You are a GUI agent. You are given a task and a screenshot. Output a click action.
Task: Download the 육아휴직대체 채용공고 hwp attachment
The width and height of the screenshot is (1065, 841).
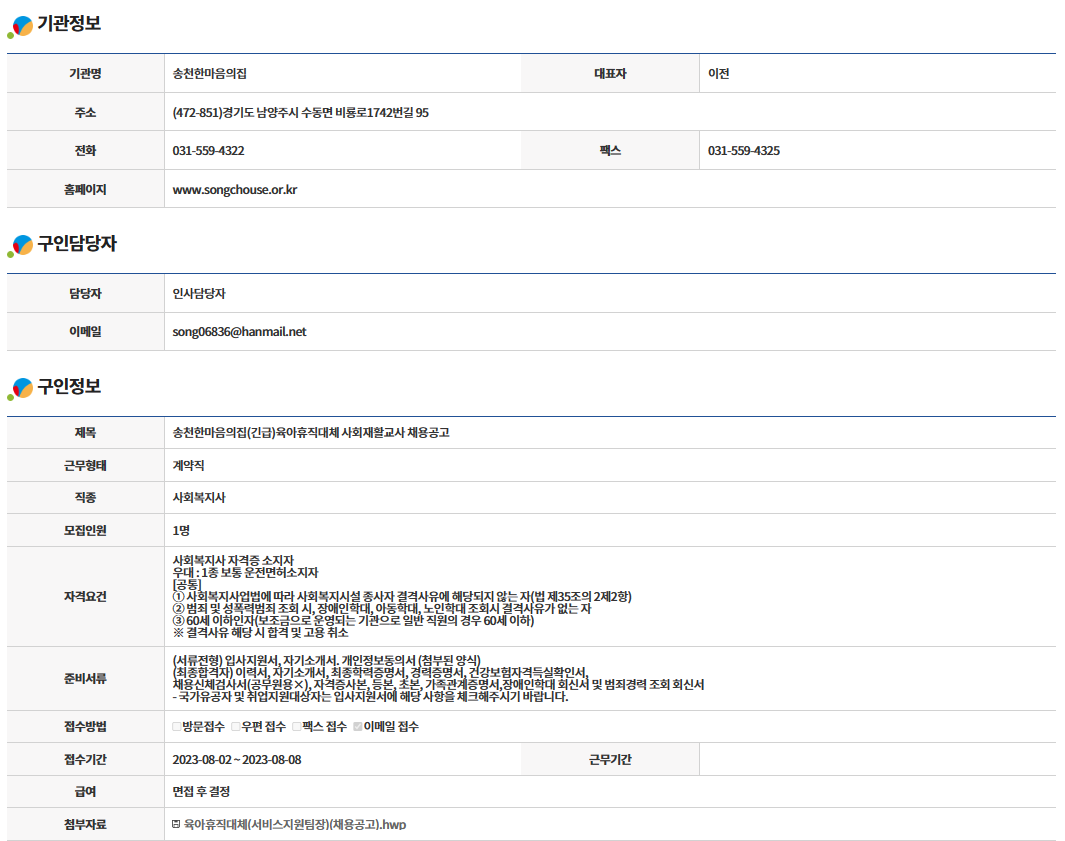(x=295, y=825)
